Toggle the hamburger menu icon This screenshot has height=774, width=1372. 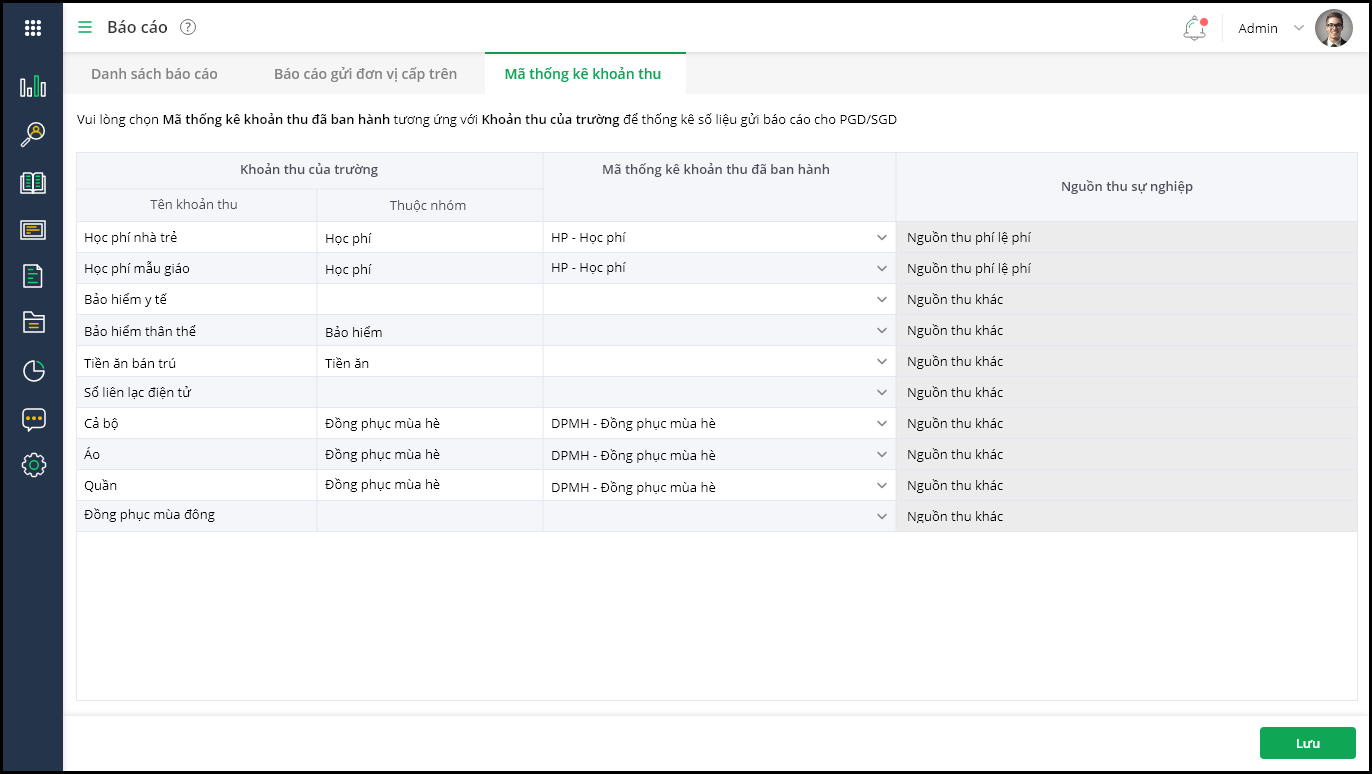pyautogui.click(x=85, y=27)
